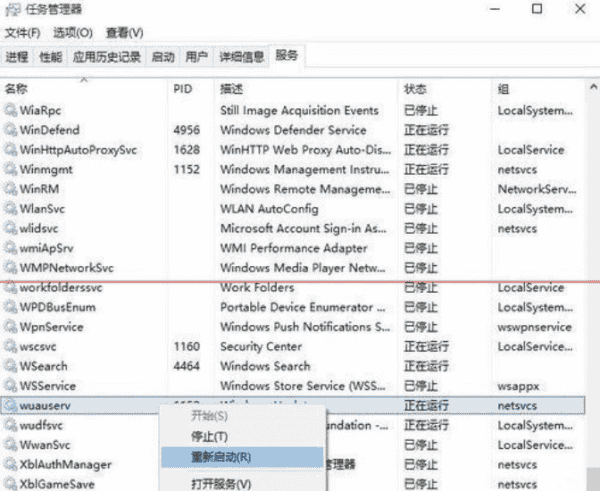The image size is (600, 491).
Task: Click the WinDefend service gear icon
Action: point(10,130)
